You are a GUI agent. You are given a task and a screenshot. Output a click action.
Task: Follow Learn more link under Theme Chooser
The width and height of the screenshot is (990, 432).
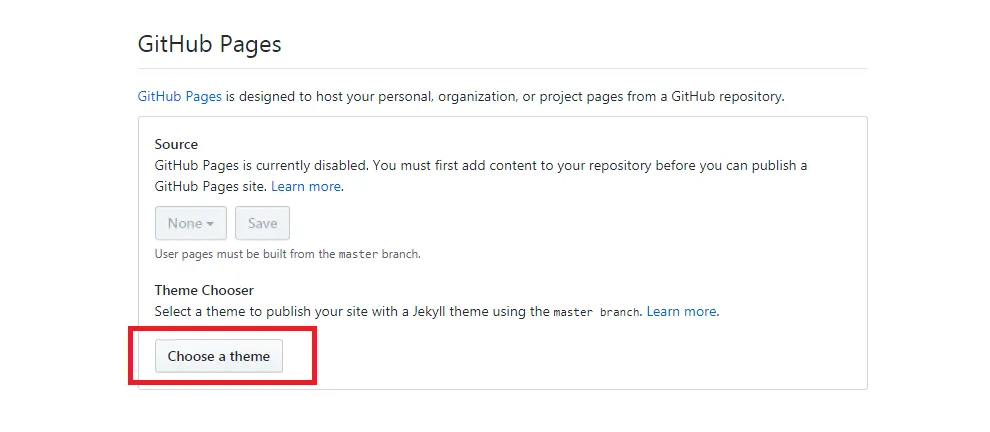pos(681,311)
